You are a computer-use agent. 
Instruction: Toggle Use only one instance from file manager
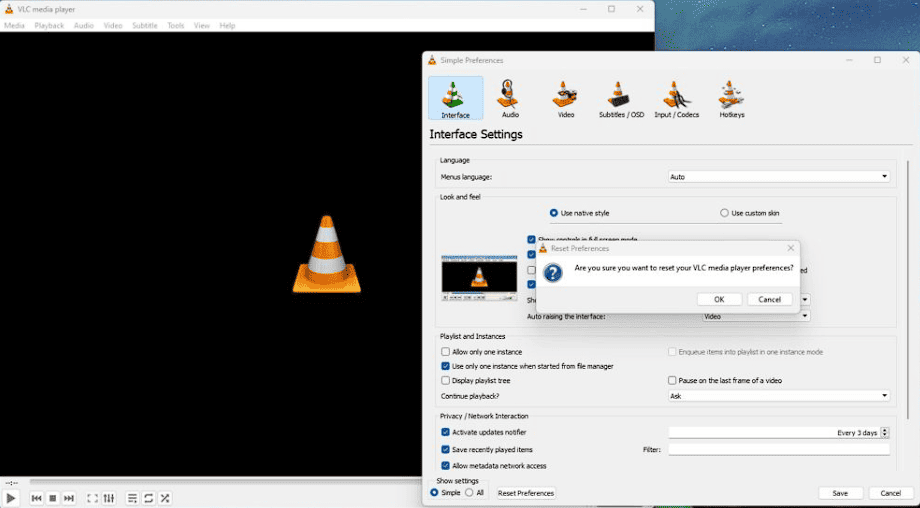coord(445,366)
